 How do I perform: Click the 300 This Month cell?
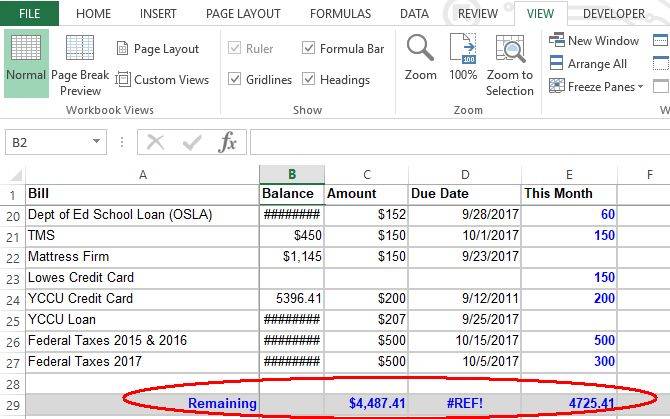point(569,361)
